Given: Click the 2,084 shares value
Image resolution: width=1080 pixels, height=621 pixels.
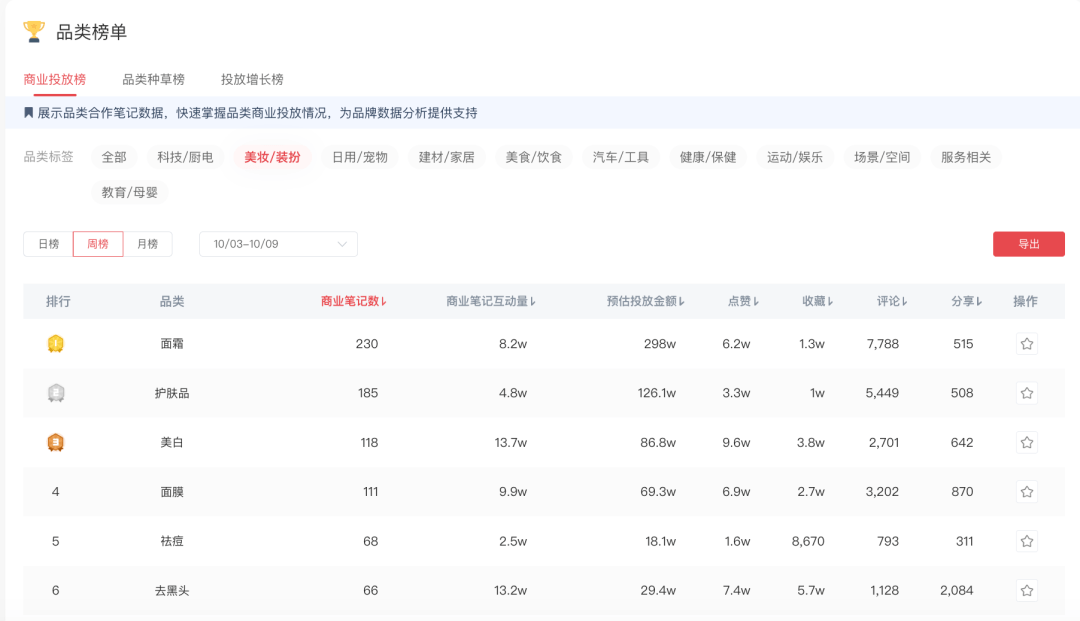Looking at the screenshot, I should point(957,590).
